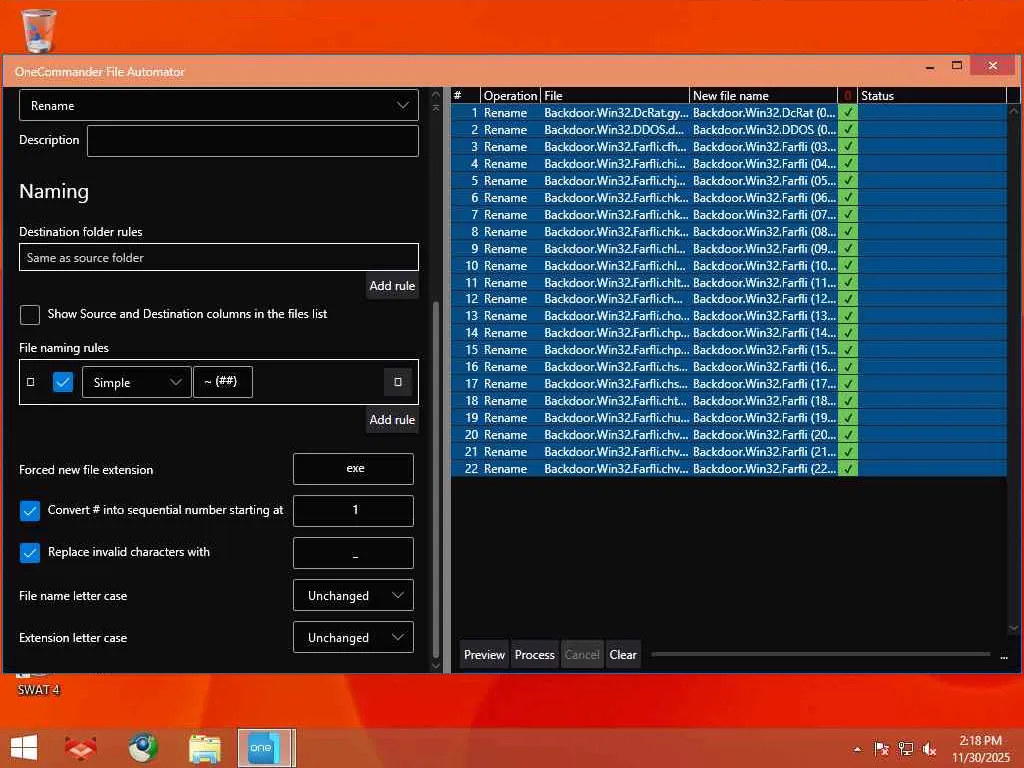Click the sequential start number field

353,511
